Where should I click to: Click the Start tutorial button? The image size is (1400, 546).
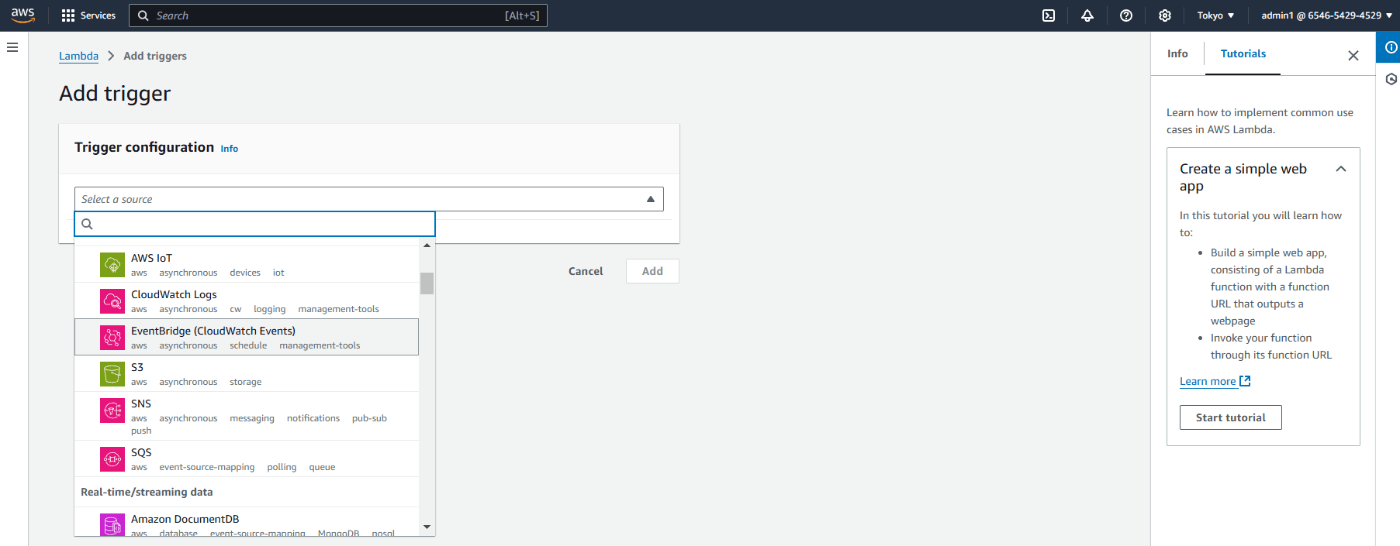(1231, 418)
